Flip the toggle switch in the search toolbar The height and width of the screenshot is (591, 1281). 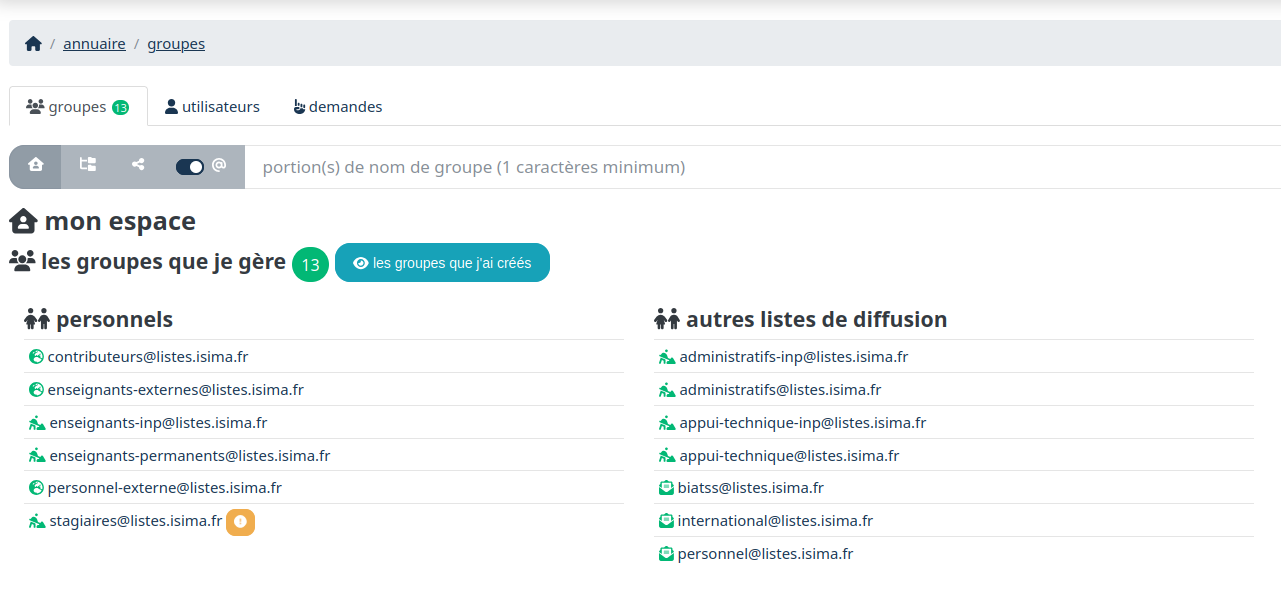point(189,166)
